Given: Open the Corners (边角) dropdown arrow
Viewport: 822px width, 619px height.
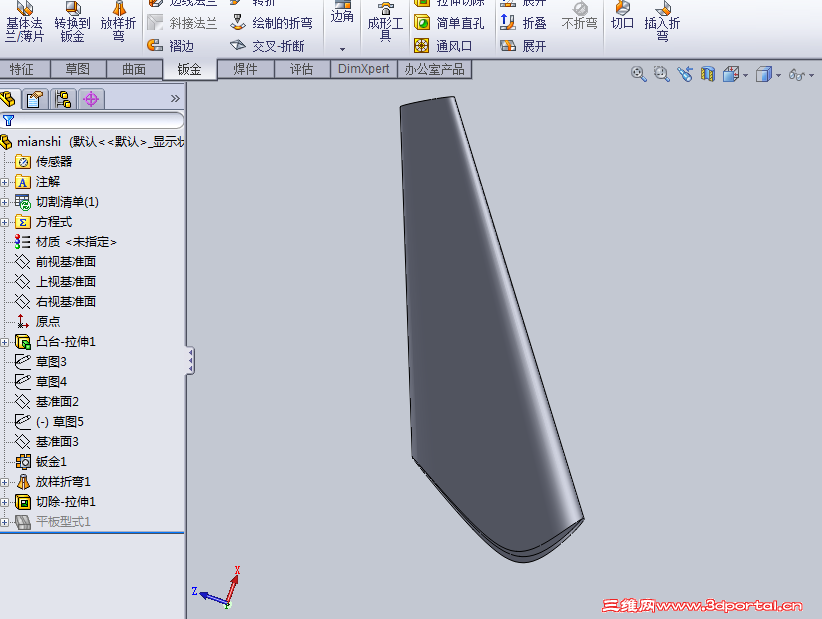Looking at the screenshot, I should tap(342, 49).
